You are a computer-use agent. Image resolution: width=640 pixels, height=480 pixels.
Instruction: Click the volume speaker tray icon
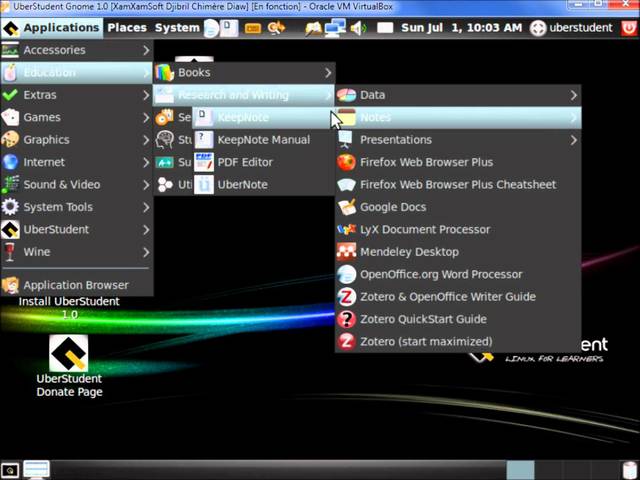[359, 28]
